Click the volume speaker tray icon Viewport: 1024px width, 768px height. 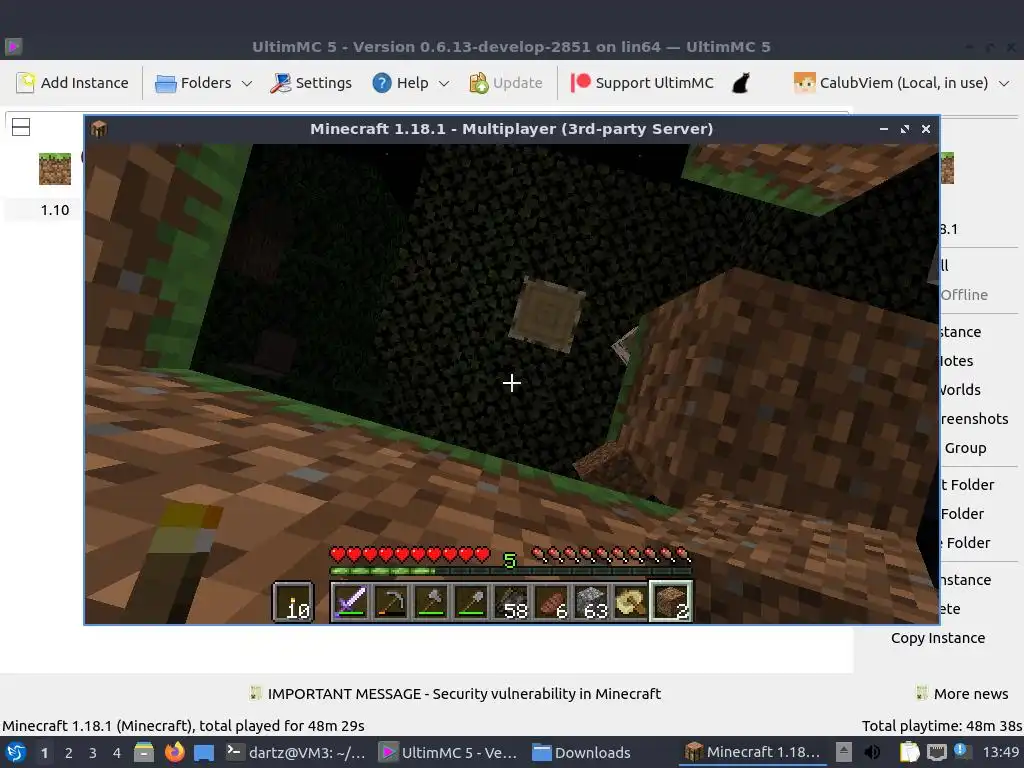(872, 752)
